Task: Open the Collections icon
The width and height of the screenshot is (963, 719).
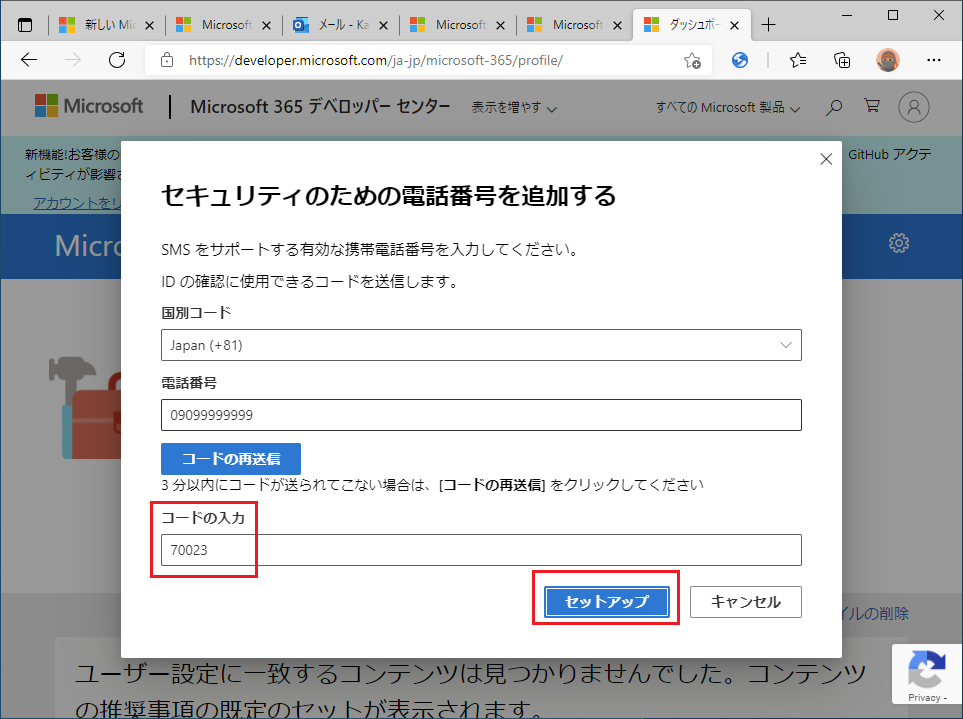Action: pos(842,60)
